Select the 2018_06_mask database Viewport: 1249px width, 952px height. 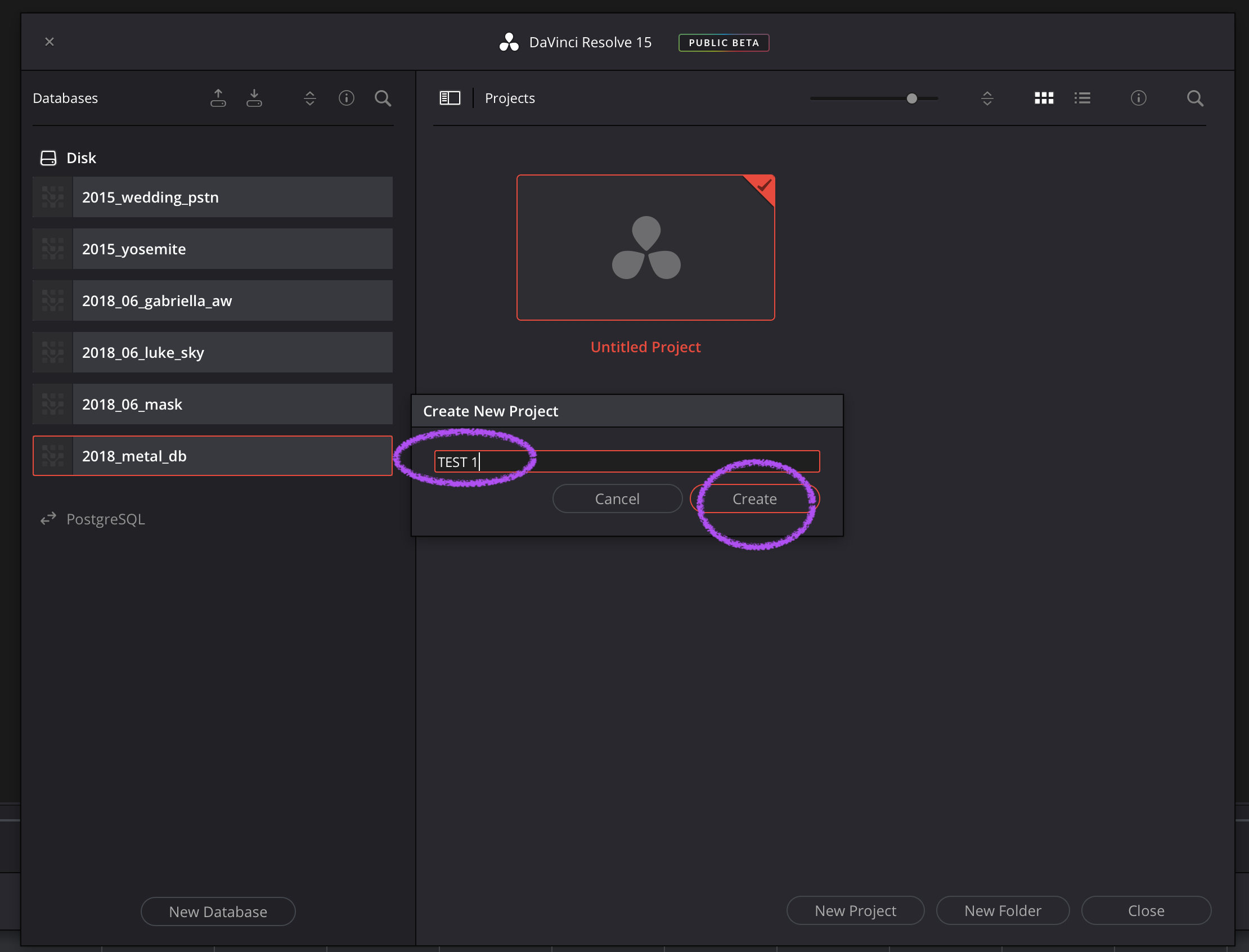[213, 404]
